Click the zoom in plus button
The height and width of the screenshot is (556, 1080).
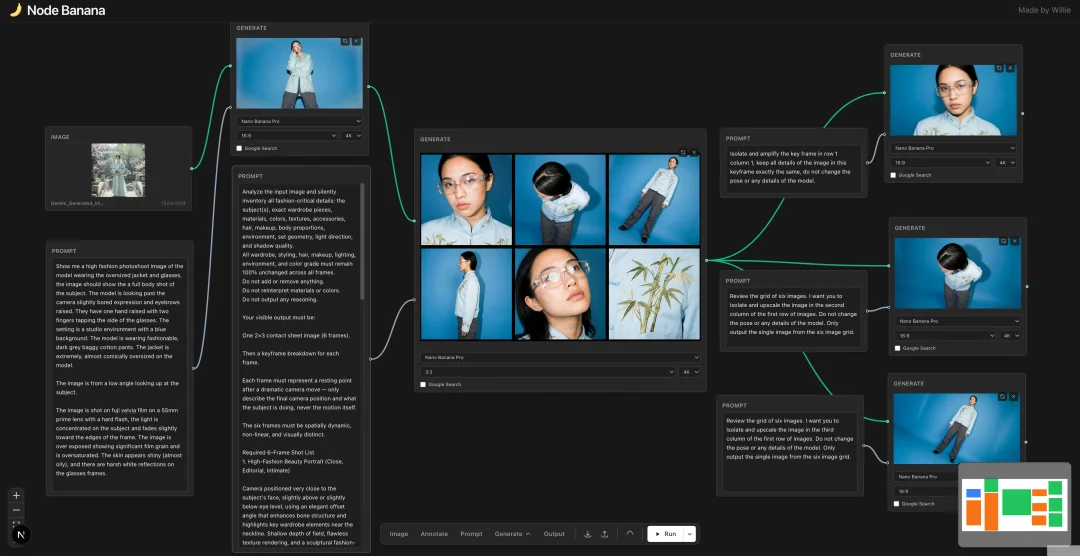coord(16,495)
